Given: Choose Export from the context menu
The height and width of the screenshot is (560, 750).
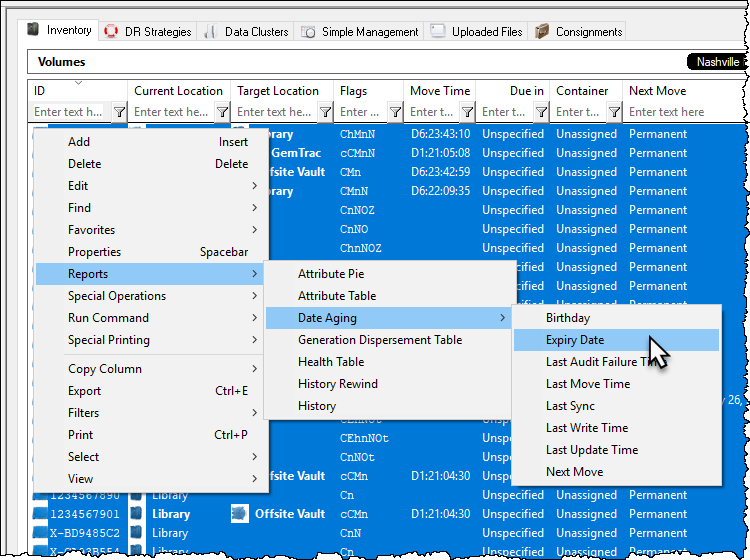Looking at the screenshot, I should [149, 391].
